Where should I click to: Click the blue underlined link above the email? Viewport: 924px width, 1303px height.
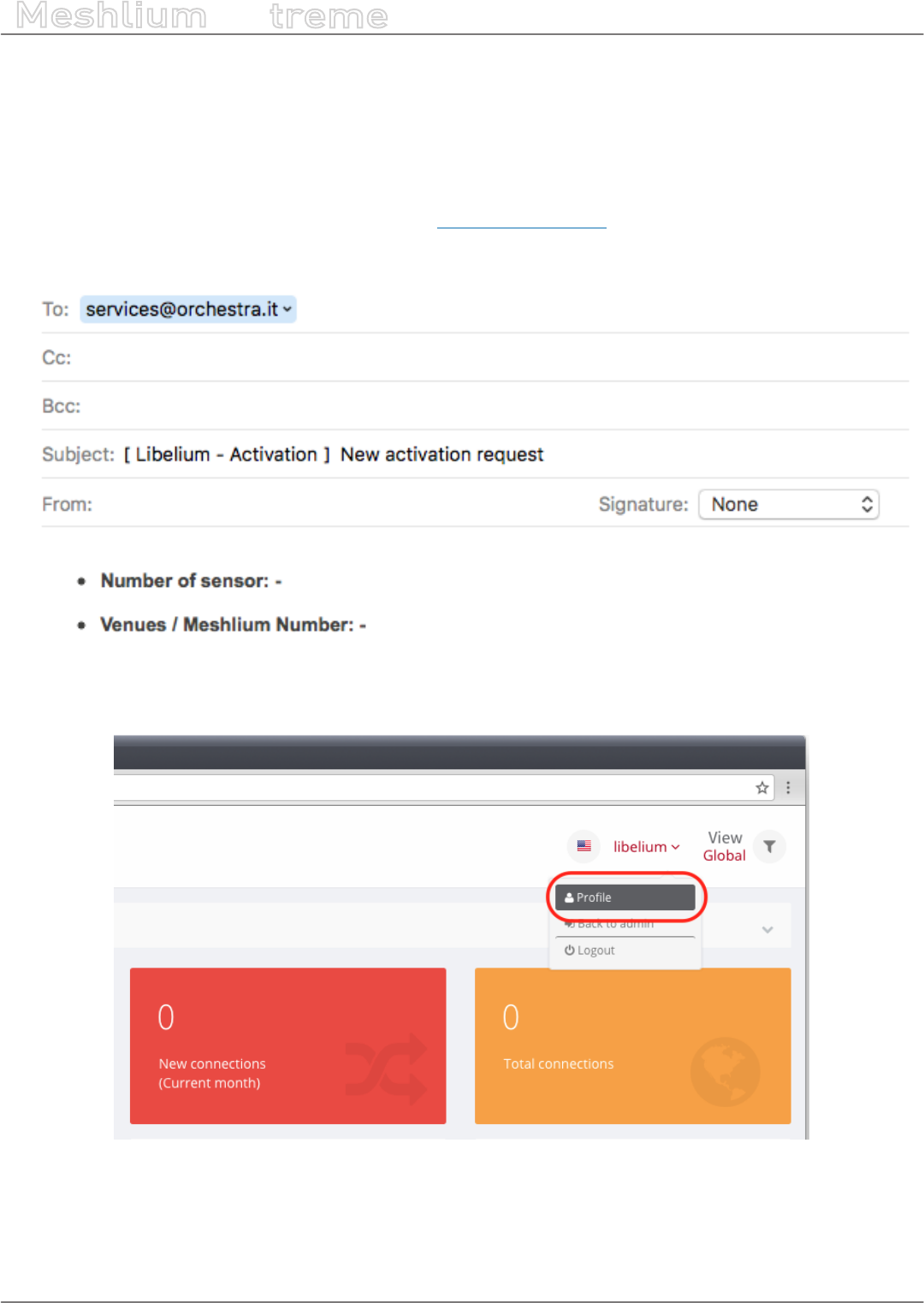pos(521,227)
